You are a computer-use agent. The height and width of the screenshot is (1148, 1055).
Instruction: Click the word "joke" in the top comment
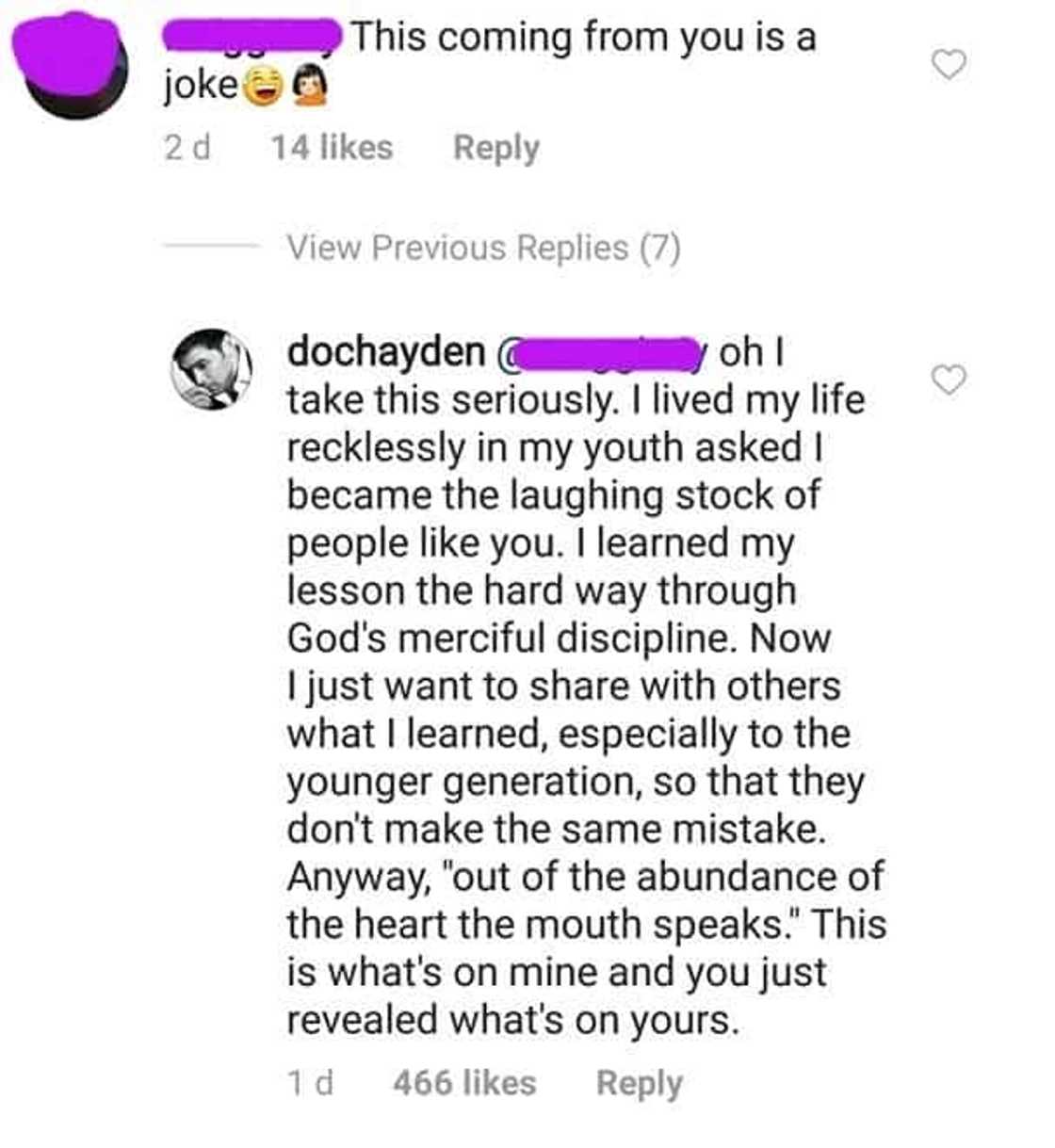coord(200,86)
